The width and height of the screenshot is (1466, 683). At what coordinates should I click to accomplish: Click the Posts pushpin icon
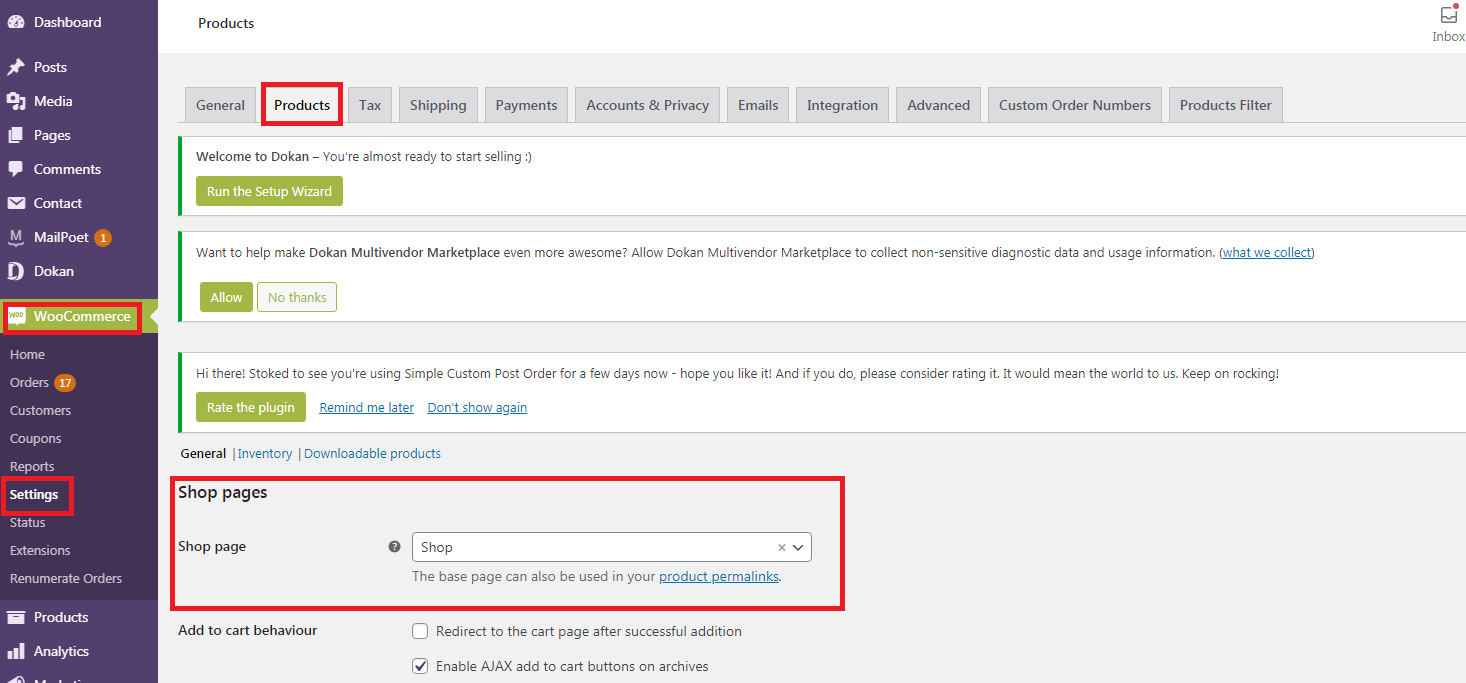(16, 67)
